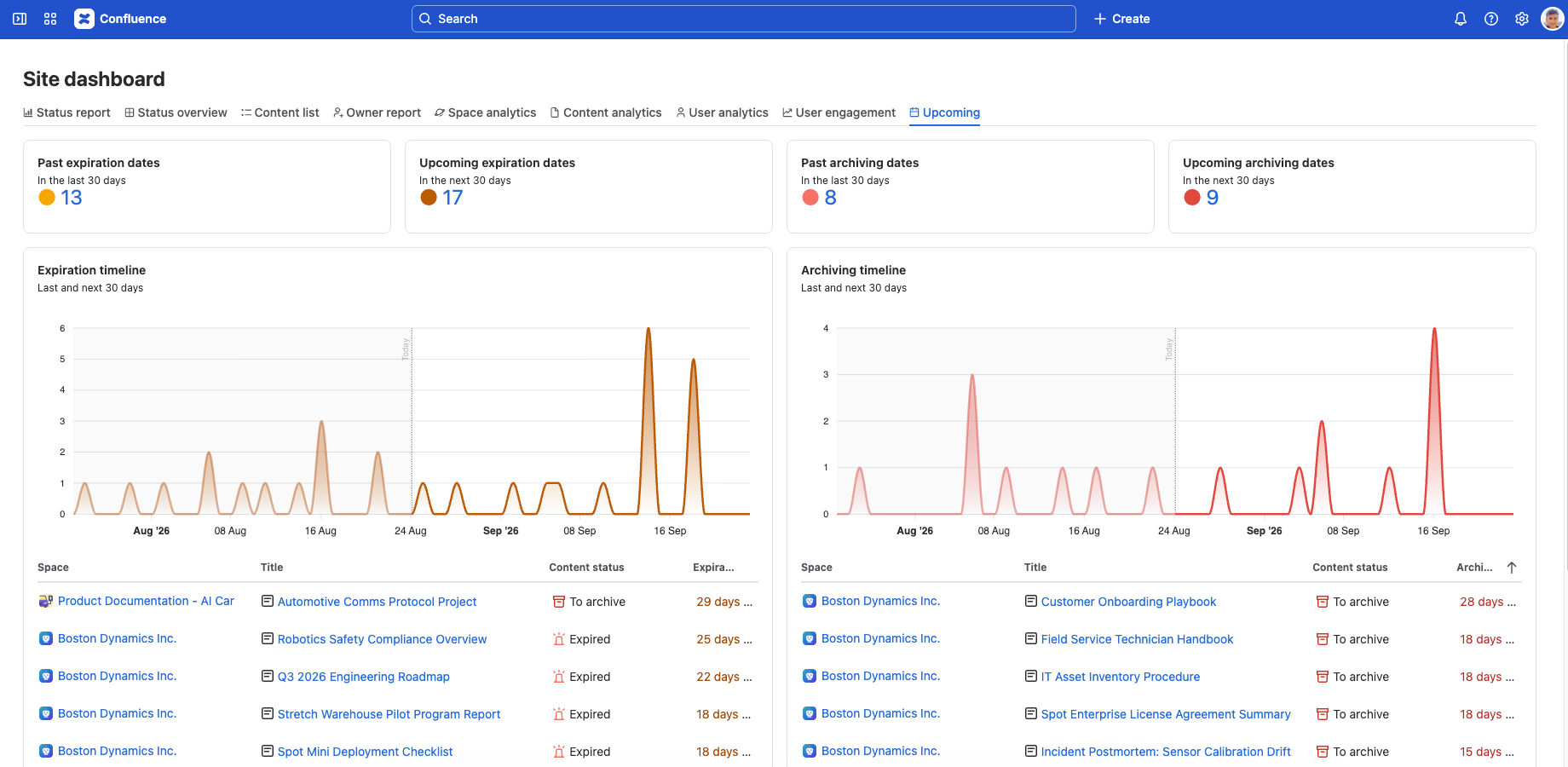The height and width of the screenshot is (767, 1568).
Task: Click the Product Documentation - AI Car space icon
Action: point(46,602)
